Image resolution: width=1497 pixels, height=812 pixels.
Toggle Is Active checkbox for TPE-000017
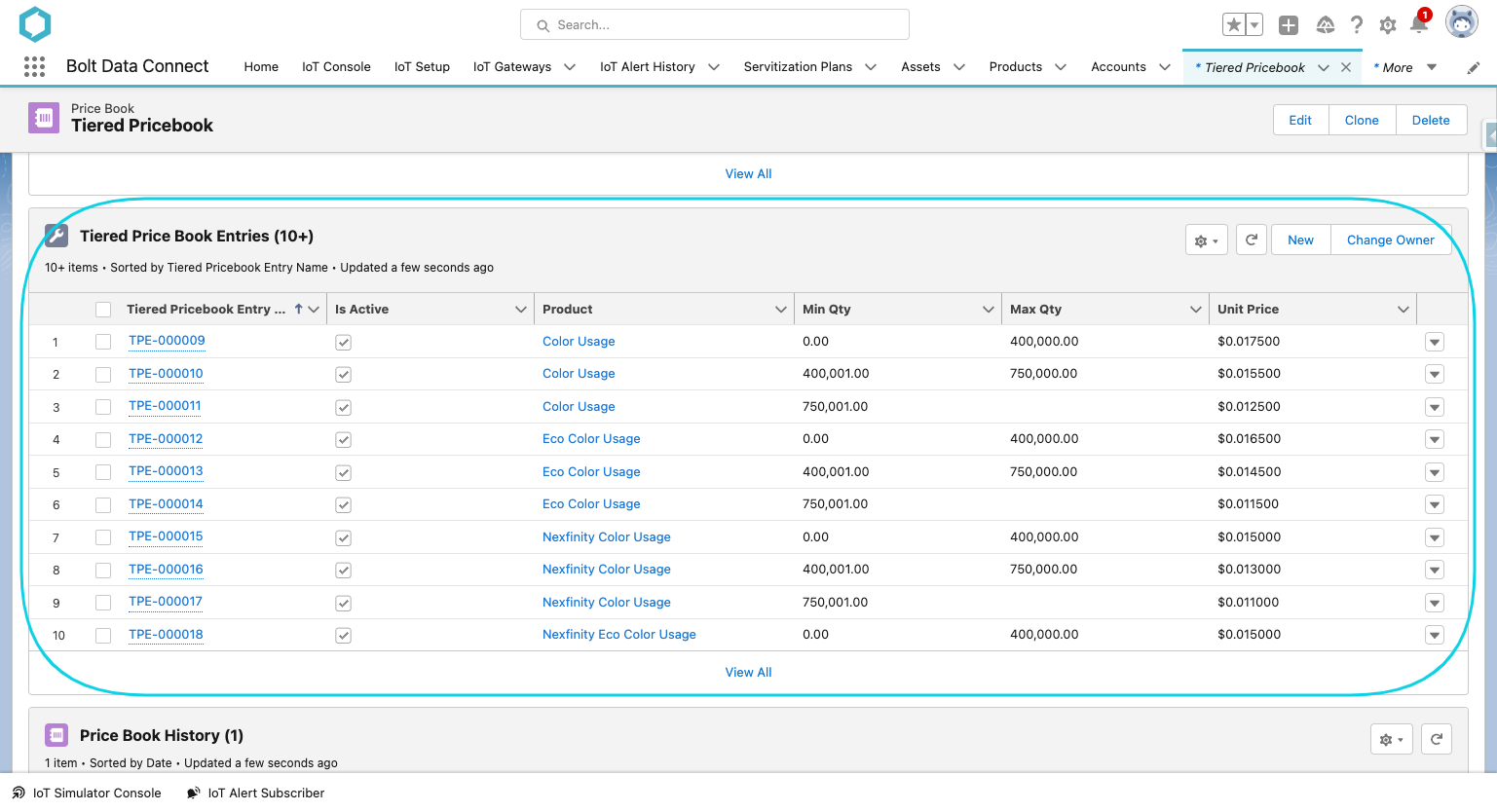343,604
